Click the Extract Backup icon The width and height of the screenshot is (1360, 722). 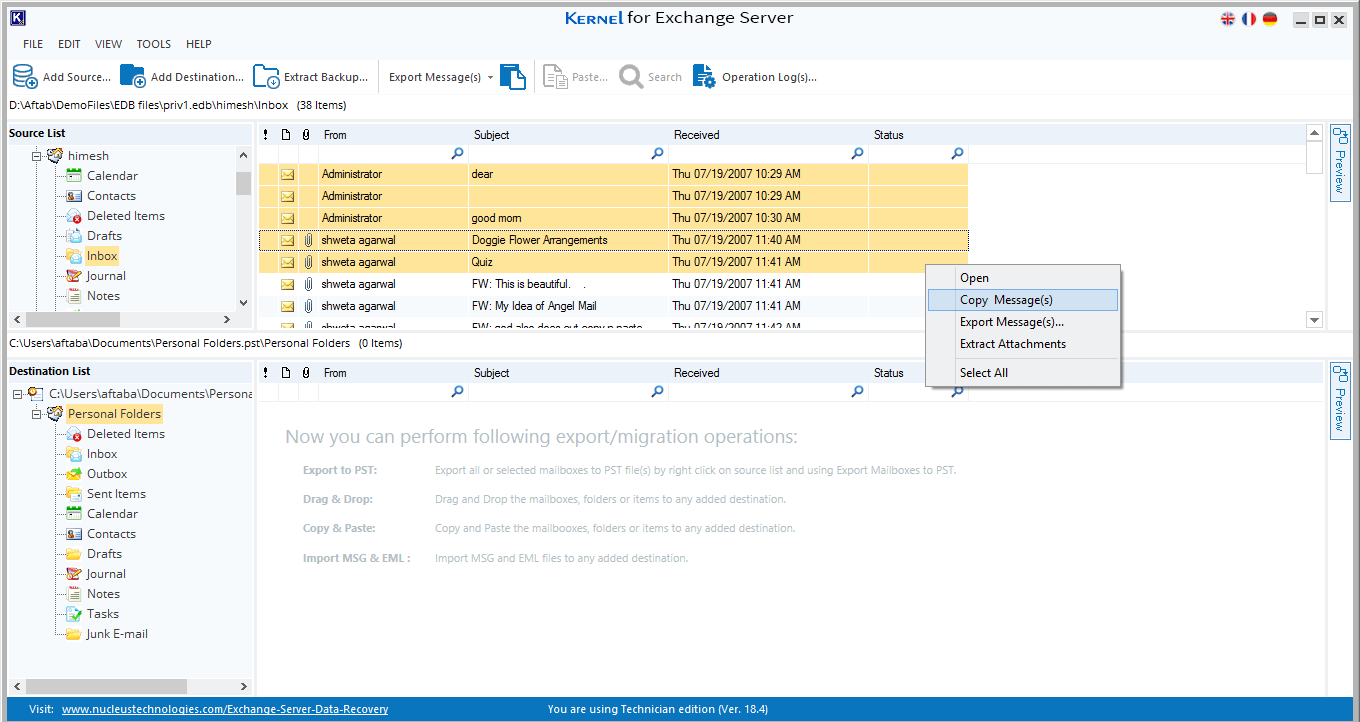point(266,77)
